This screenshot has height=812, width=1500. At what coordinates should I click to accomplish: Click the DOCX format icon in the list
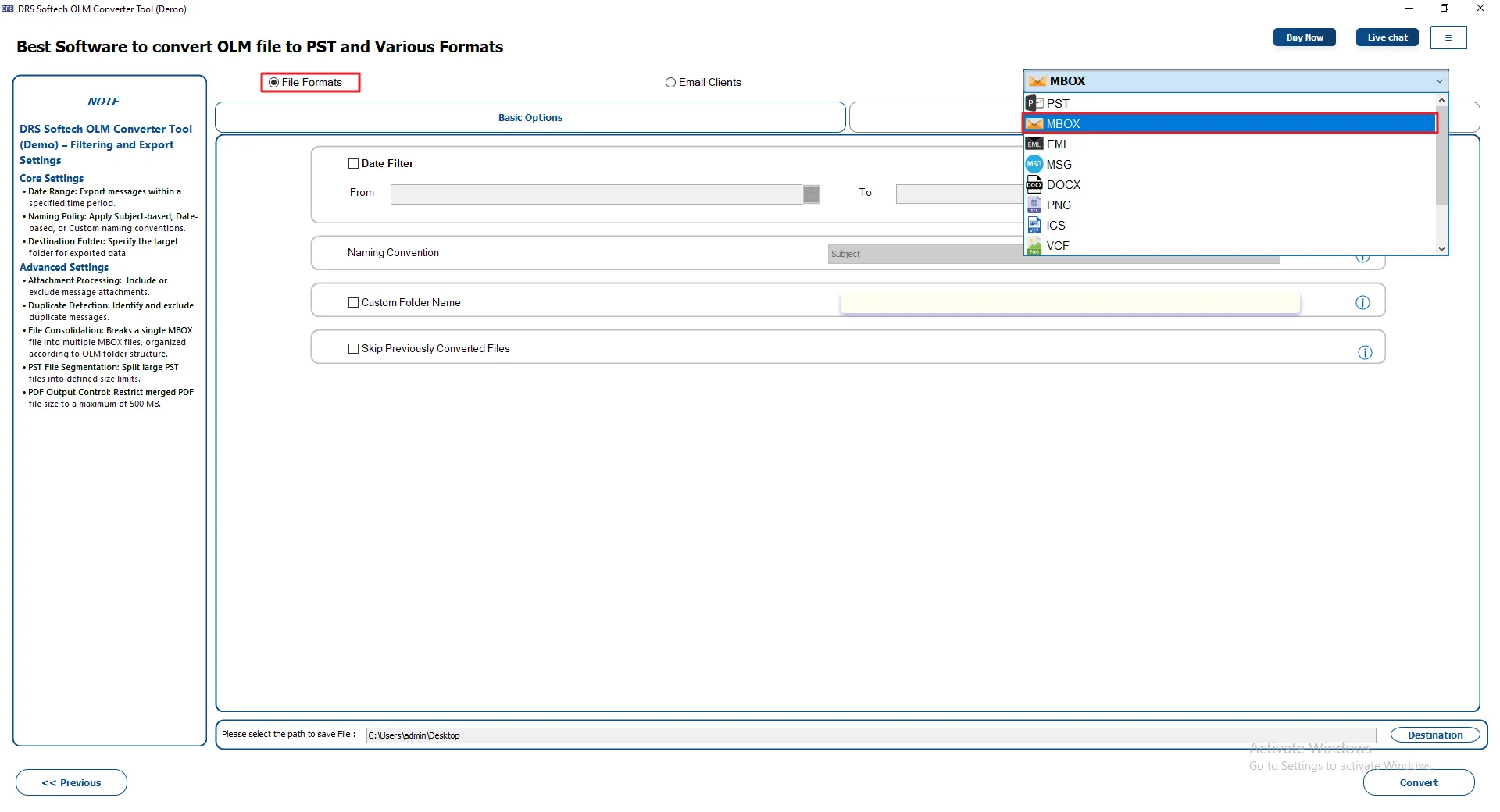pos(1034,184)
